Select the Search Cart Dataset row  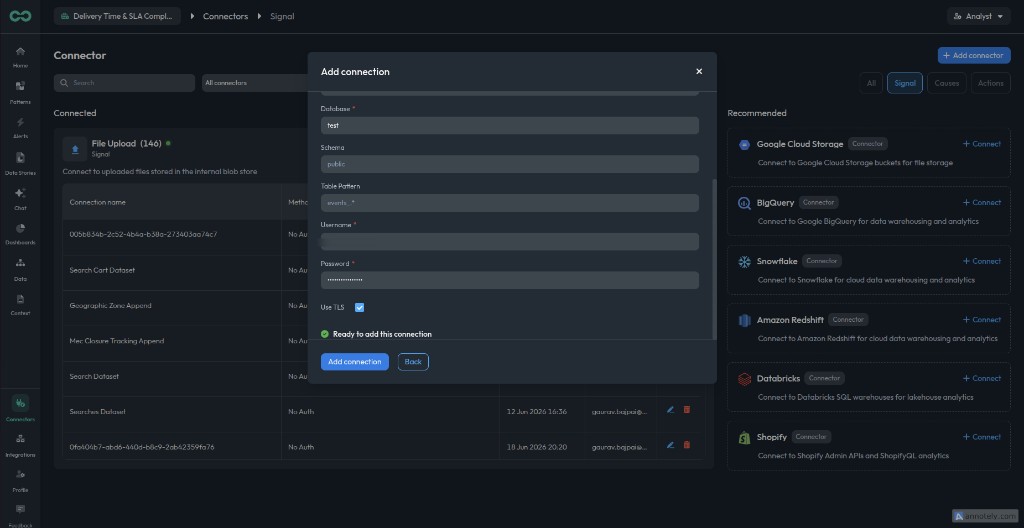click(x=172, y=271)
